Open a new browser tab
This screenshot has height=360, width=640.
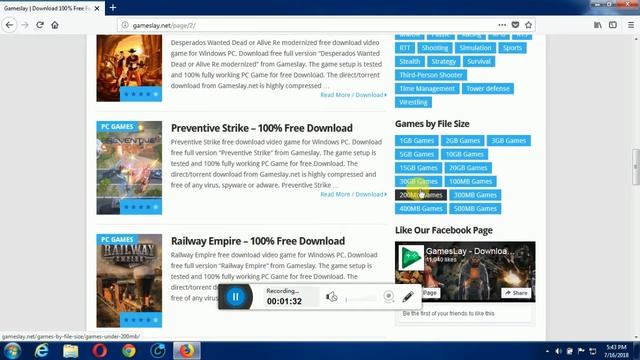pyautogui.click(x=113, y=8)
